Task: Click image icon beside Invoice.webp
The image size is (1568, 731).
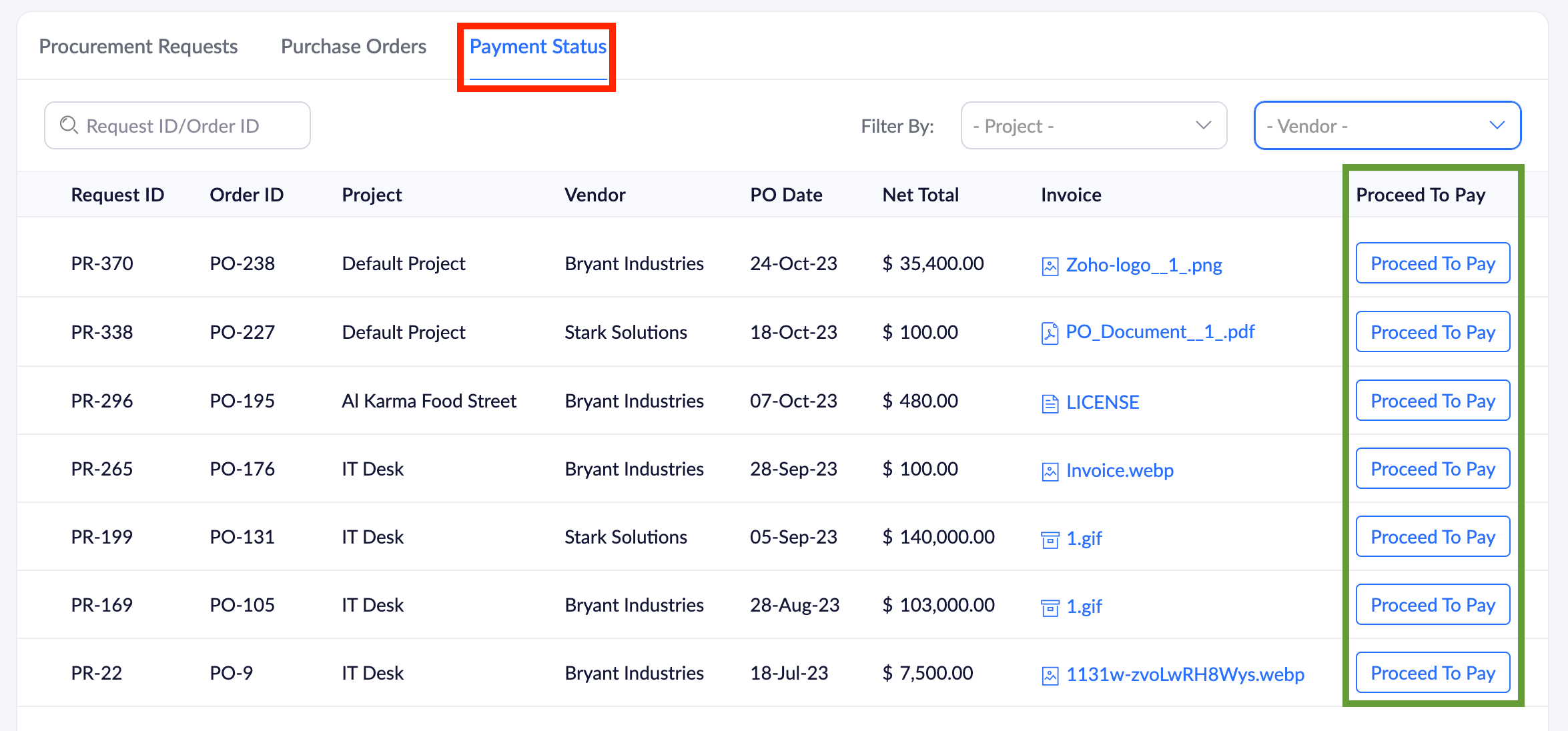Action: 1050,472
